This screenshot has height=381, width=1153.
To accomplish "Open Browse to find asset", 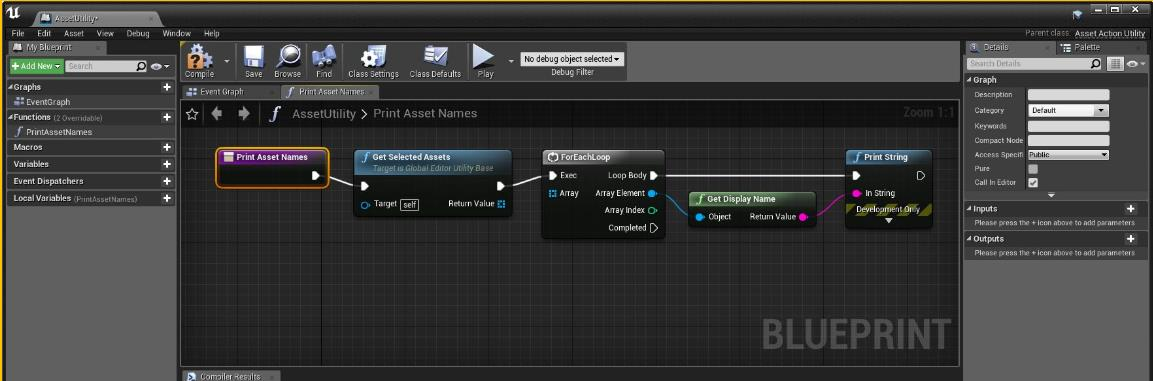I will pos(288,60).
